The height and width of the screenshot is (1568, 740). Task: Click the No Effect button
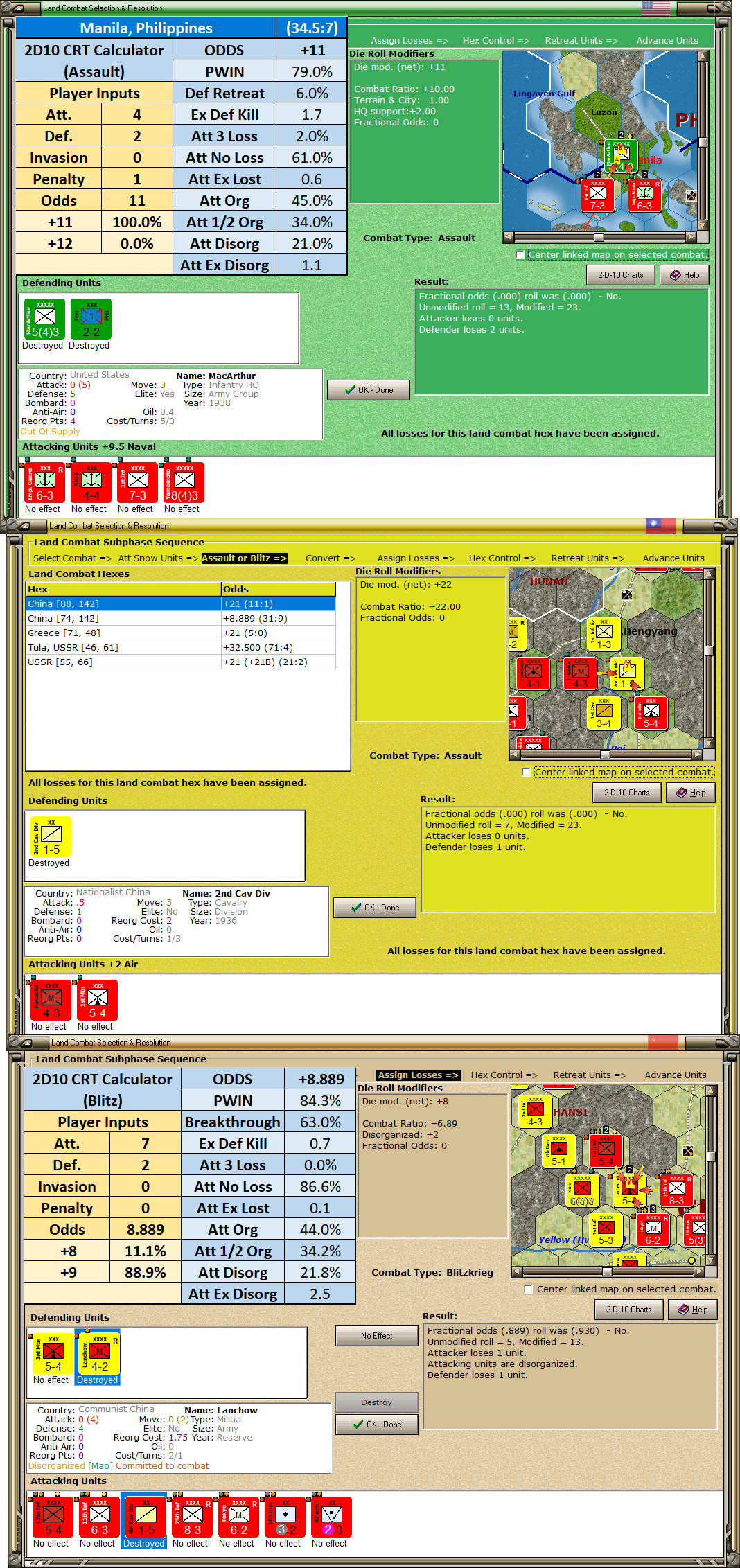coord(376,1336)
